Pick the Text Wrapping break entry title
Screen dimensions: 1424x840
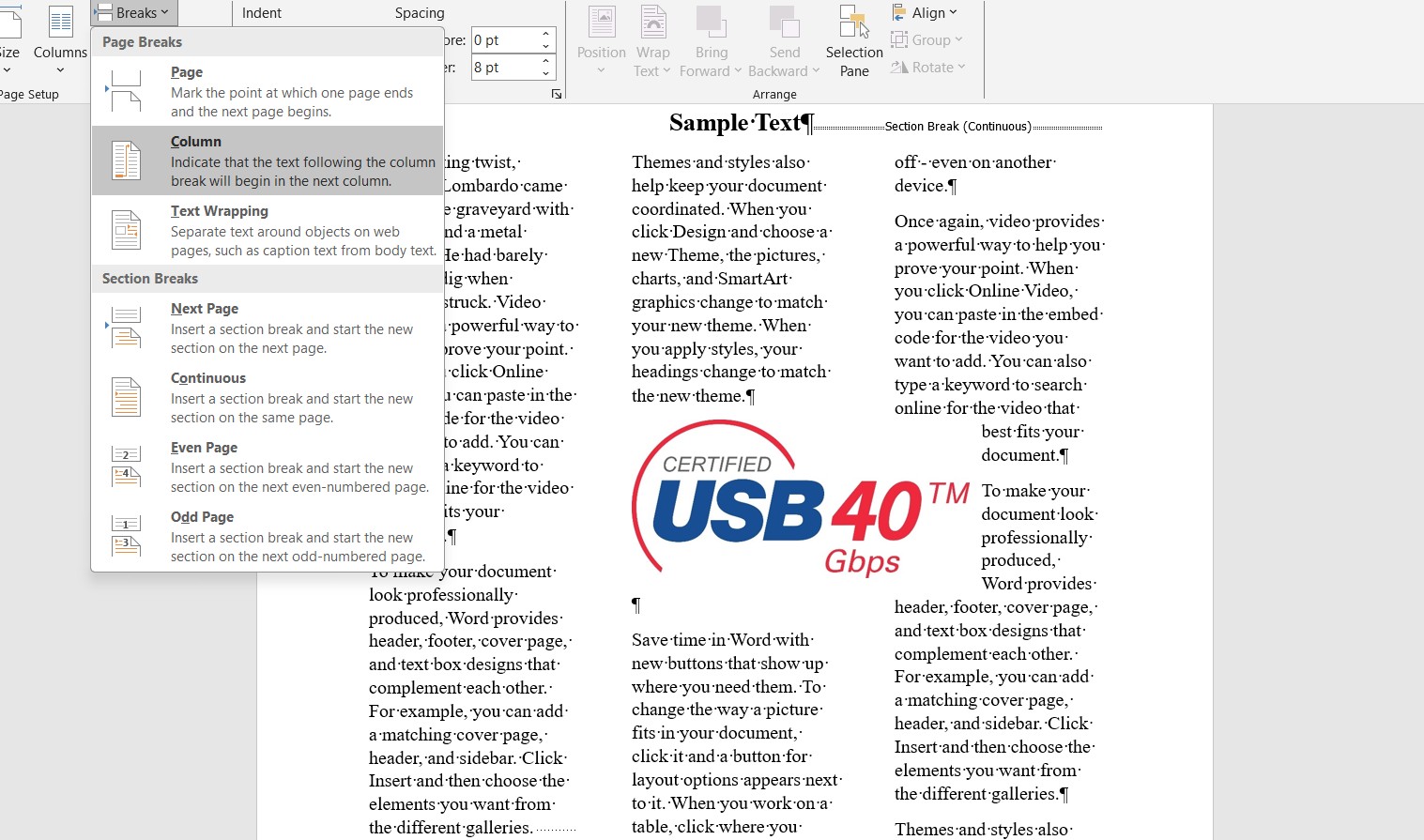pos(220,211)
